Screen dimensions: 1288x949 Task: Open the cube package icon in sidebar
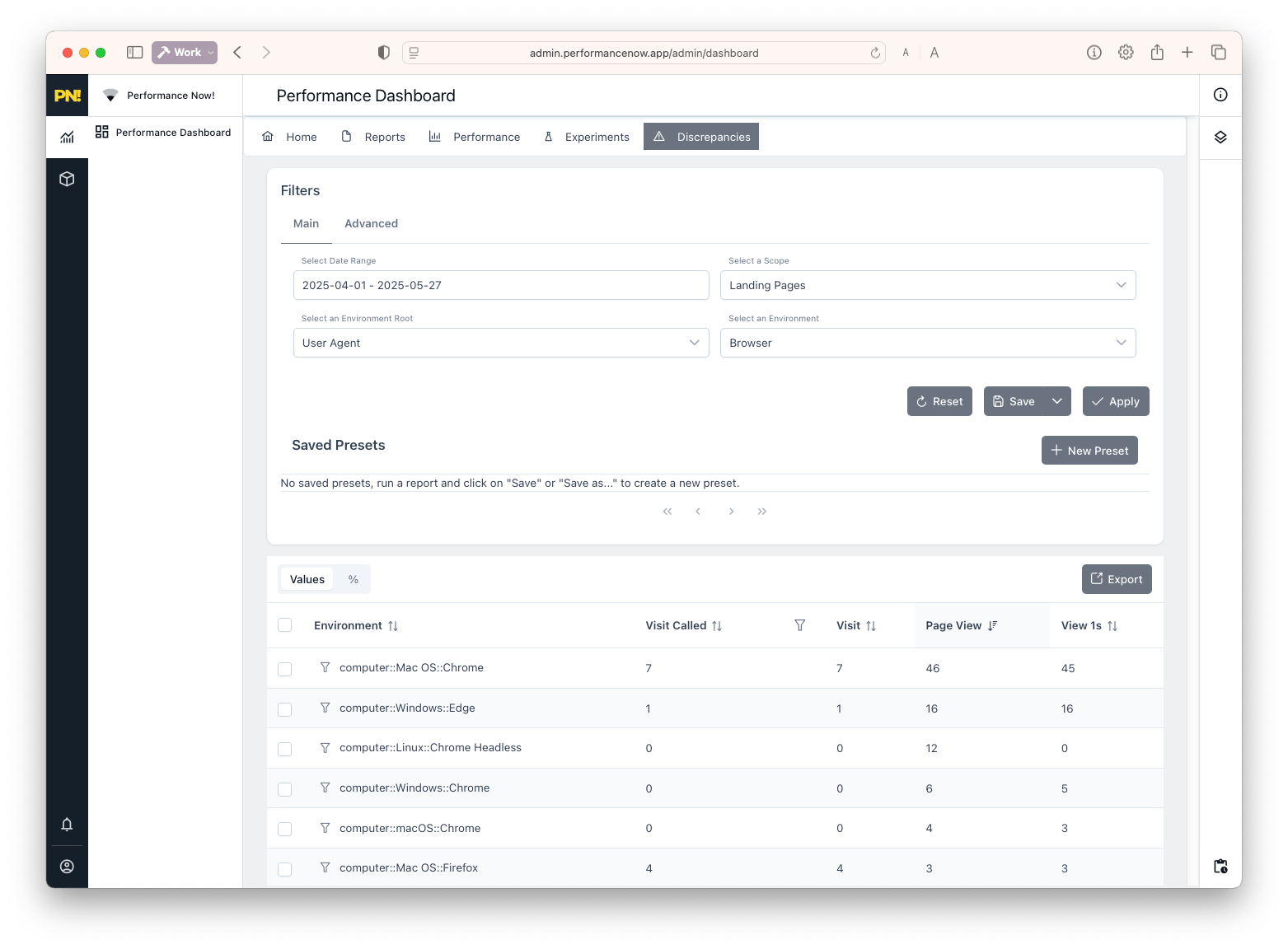click(68, 179)
